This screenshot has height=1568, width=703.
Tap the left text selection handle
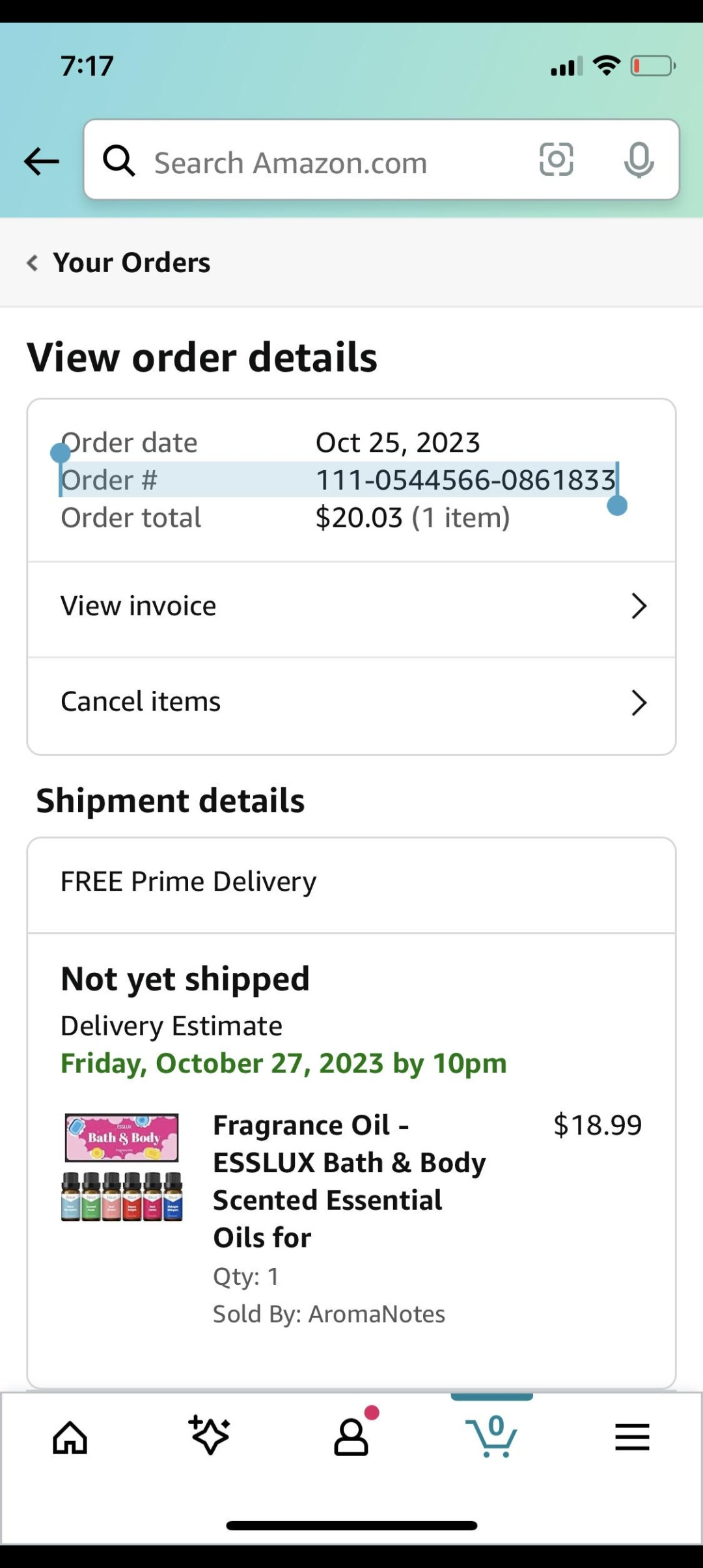tap(60, 452)
